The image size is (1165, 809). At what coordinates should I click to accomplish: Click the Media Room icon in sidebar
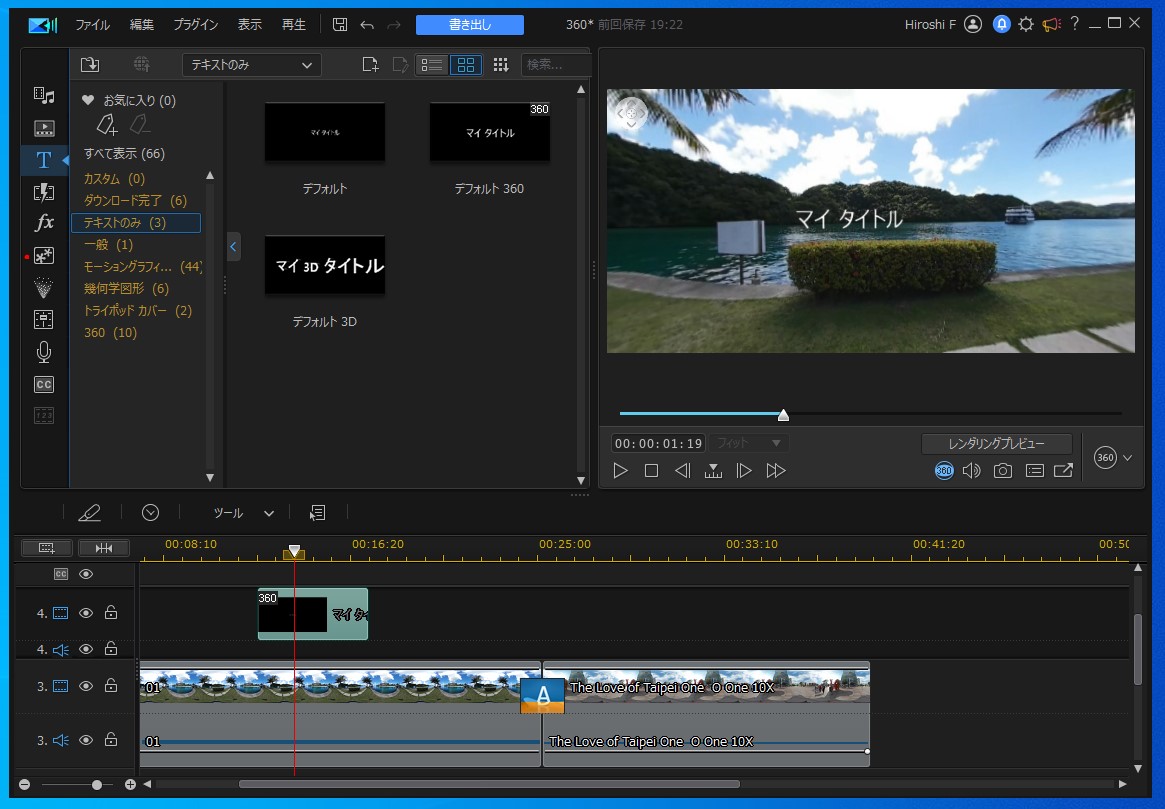[x=44, y=95]
